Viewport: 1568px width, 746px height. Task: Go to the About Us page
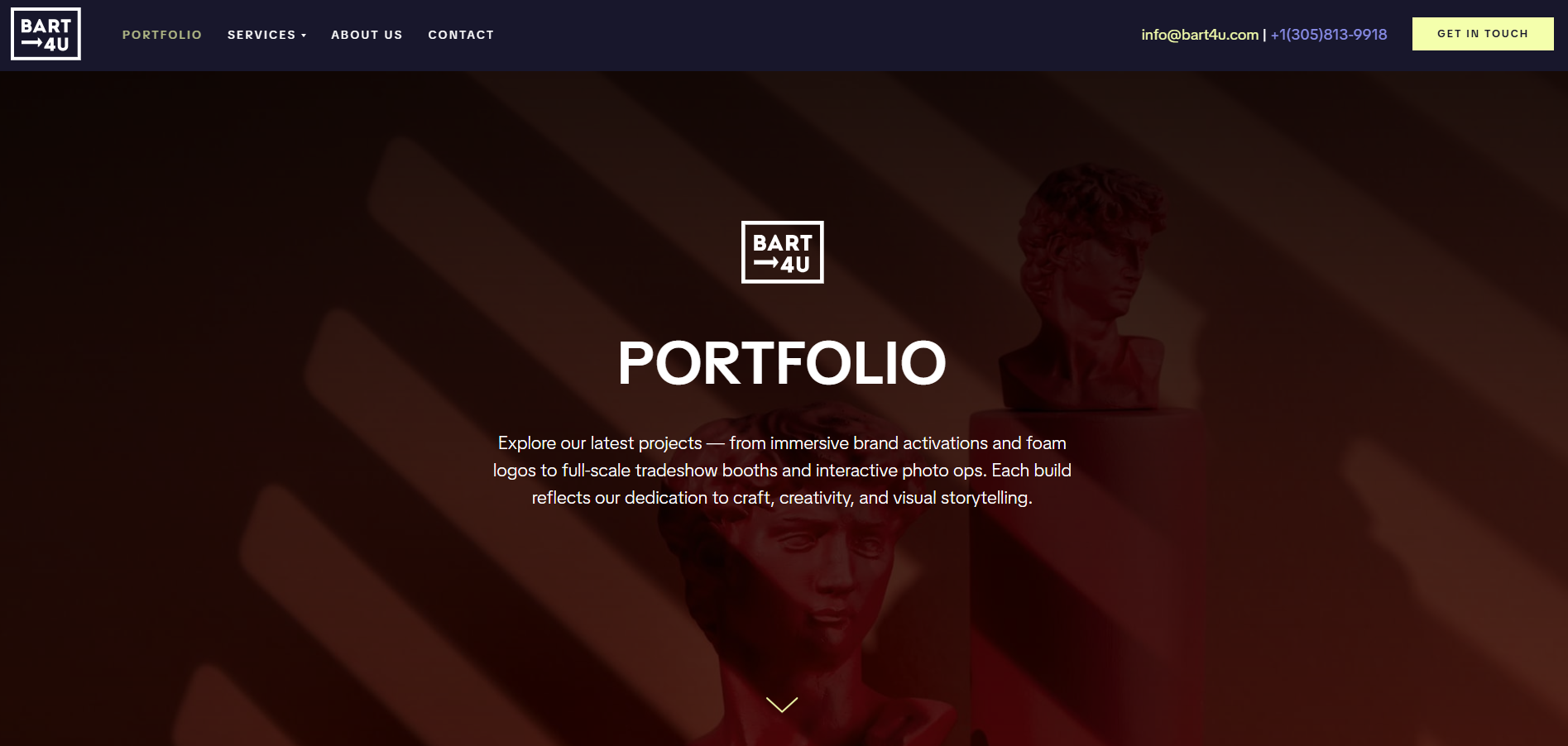tap(367, 35)
